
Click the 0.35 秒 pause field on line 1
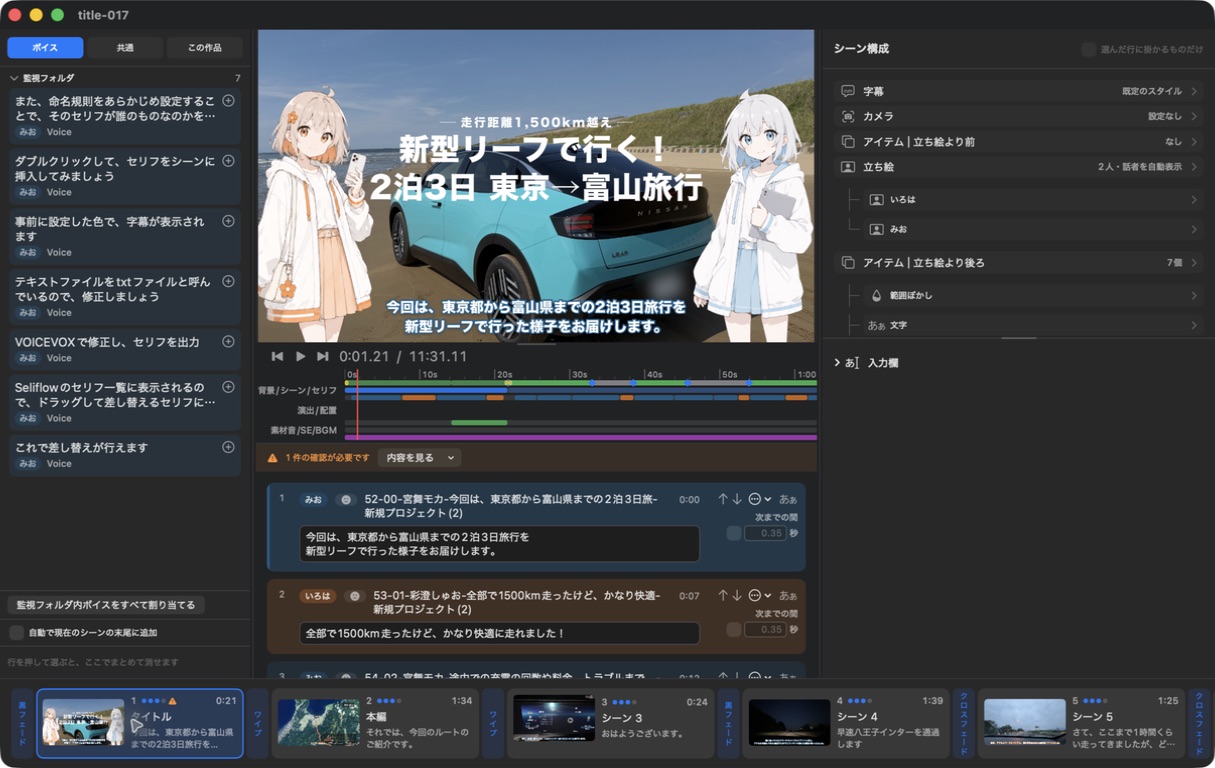click(x=765, y=533)
